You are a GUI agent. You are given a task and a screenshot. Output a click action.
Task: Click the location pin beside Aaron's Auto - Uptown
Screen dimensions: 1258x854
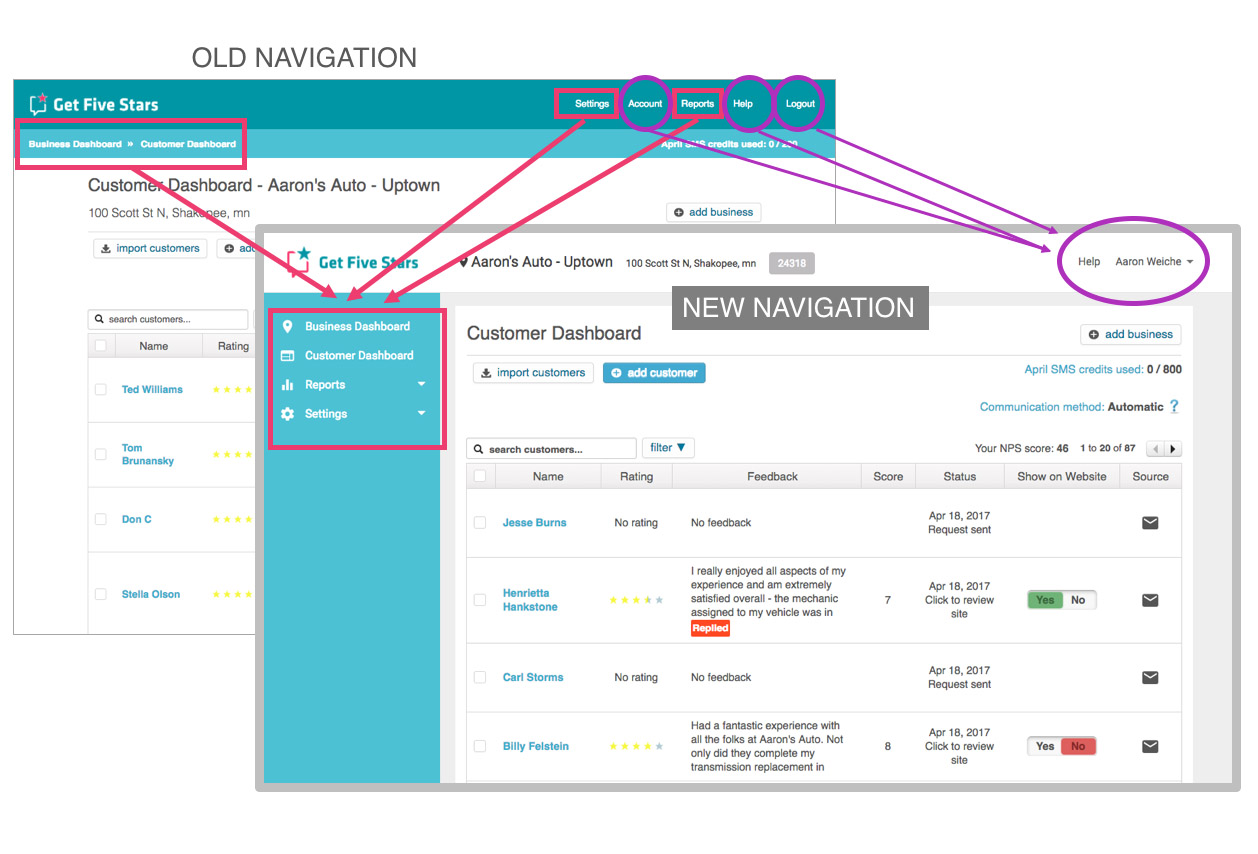(x=463, y=262)
